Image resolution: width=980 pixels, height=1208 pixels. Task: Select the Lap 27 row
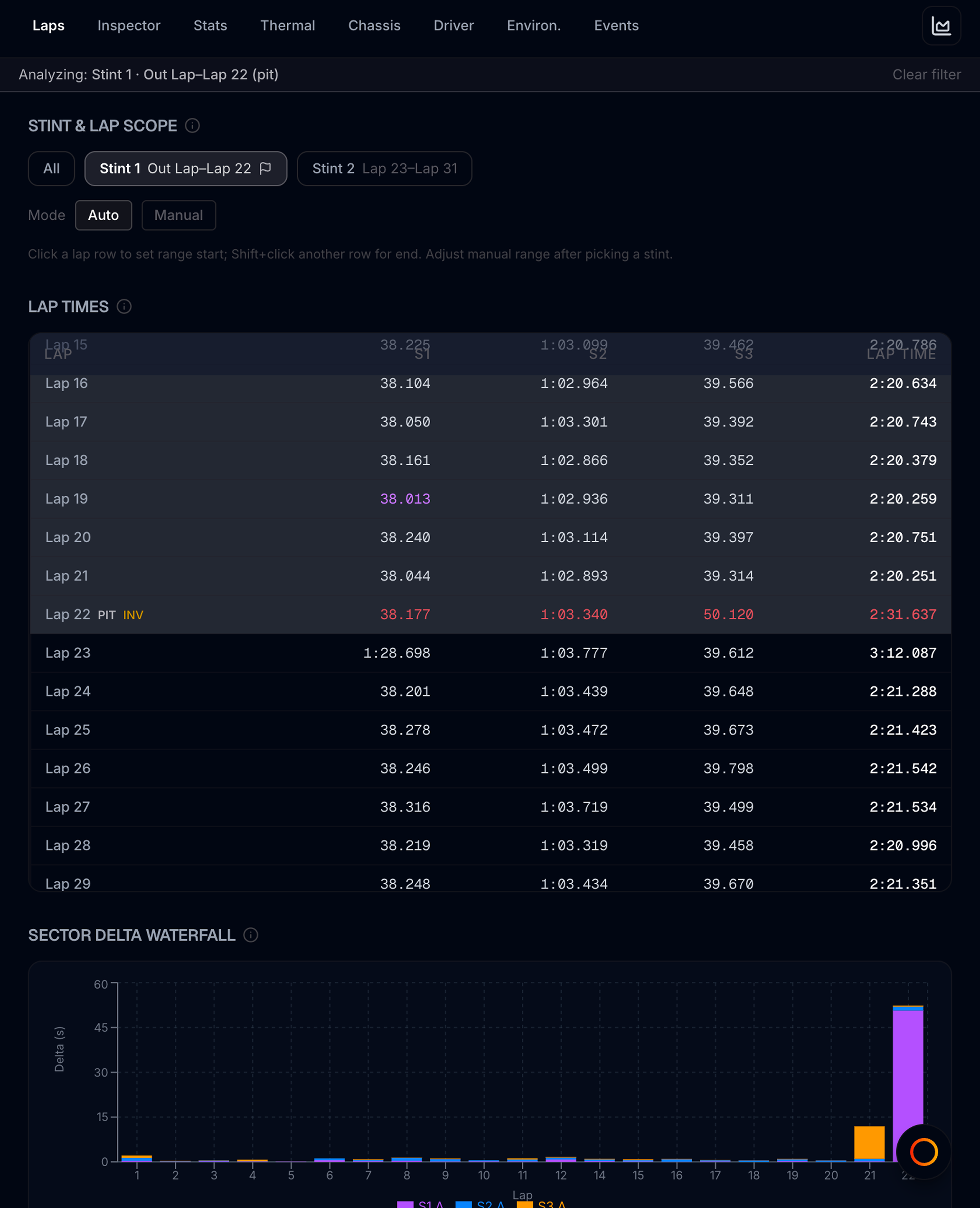tap(490, 807)
